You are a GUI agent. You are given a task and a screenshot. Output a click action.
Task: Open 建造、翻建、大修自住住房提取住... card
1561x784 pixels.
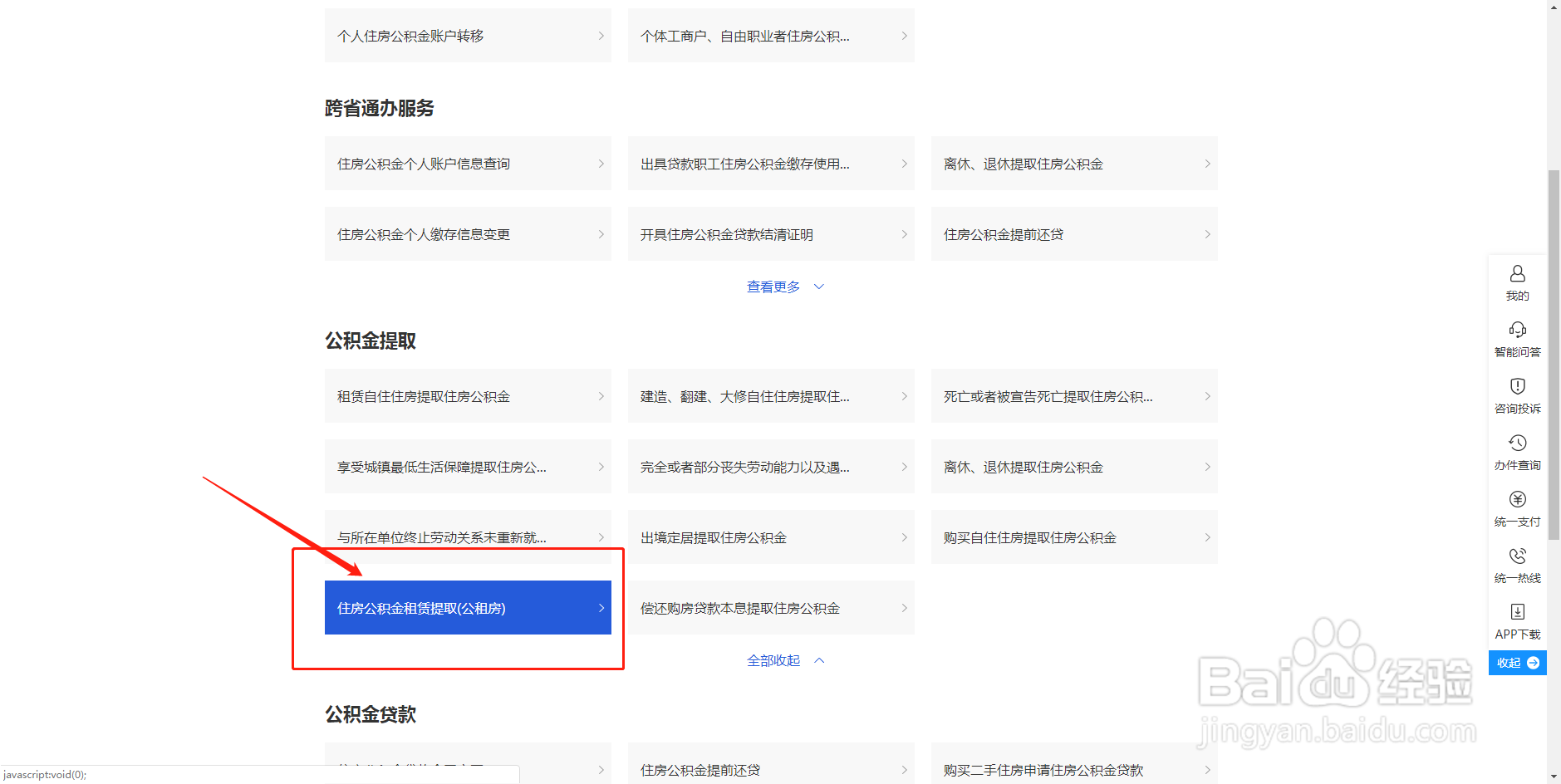[771, 396]
